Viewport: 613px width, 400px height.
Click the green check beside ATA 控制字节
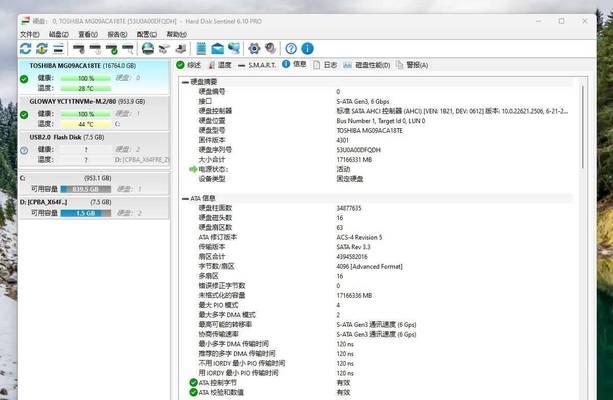193,382
